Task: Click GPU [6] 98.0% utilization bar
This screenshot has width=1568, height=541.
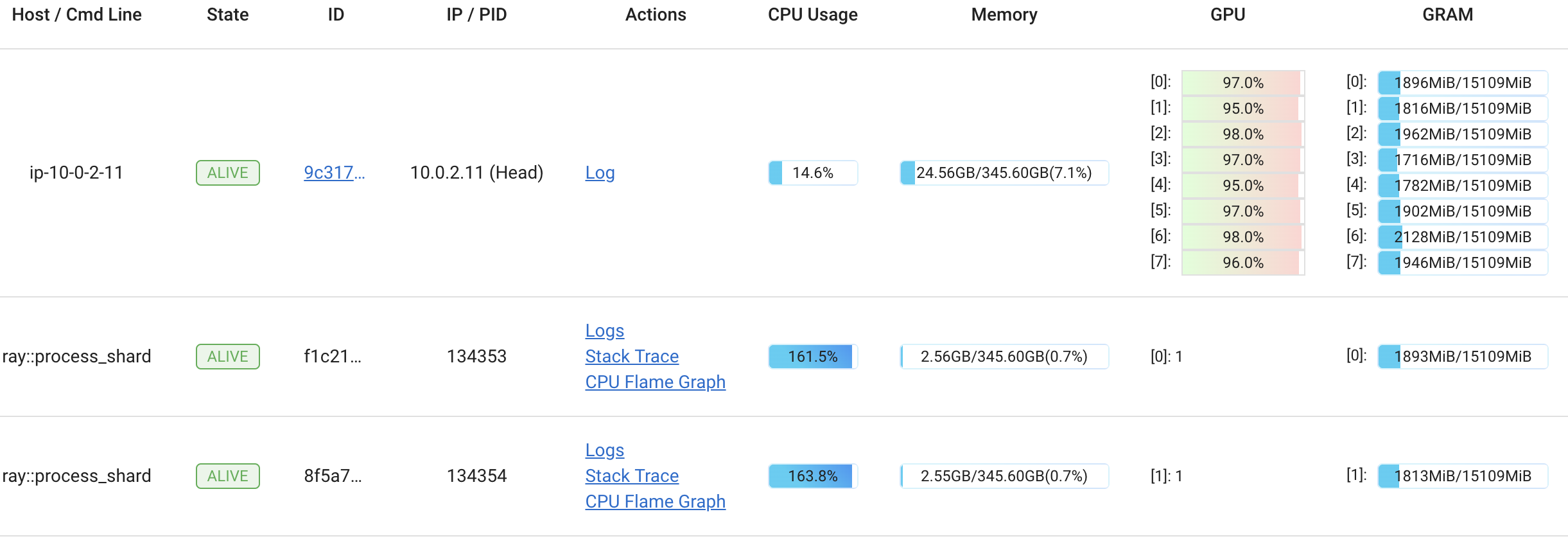Action: (1242, 237)
